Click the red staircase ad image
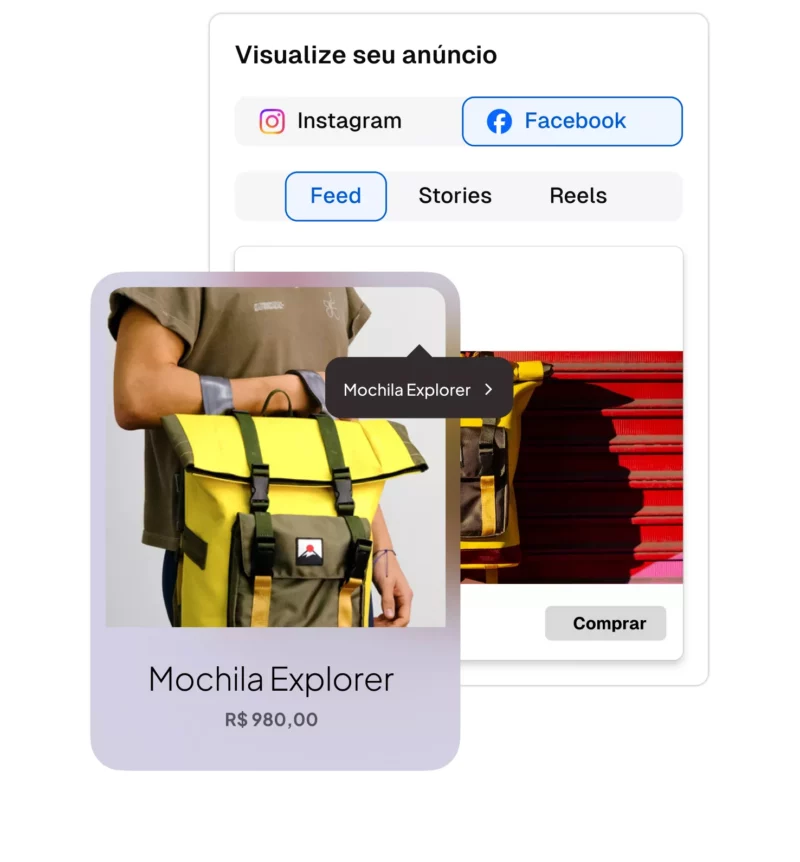The image size is (800, 862). pyautogui.click(x=571, y=467)
